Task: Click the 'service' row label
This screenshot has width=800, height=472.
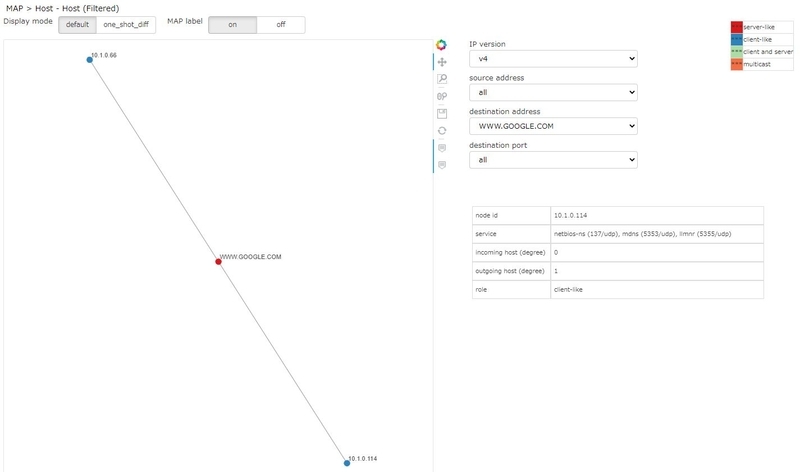Action: tap(486, 234)
